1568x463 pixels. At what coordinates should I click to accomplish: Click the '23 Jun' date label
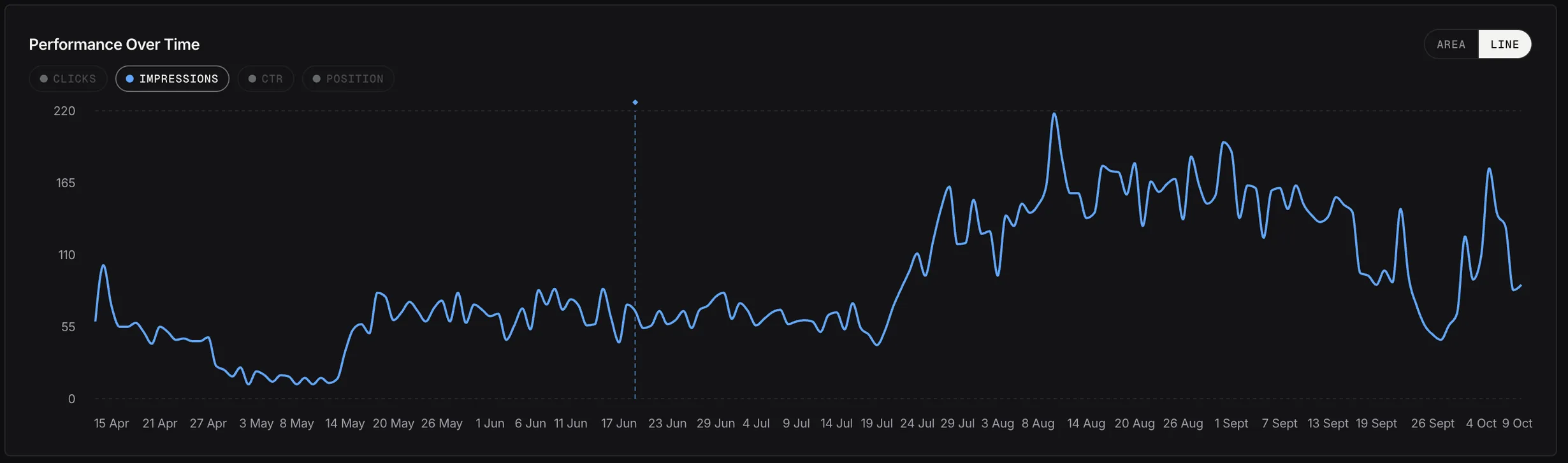point(667,424)
